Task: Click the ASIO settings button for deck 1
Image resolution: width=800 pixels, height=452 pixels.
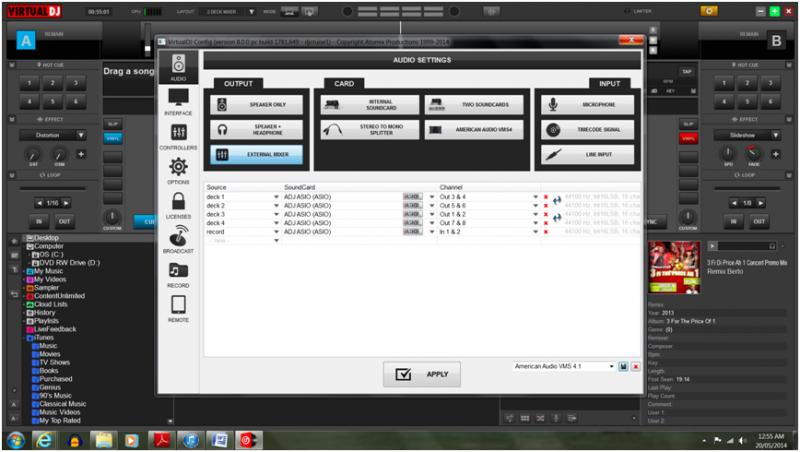Action: pyautogui.click(x=412, y=197)
